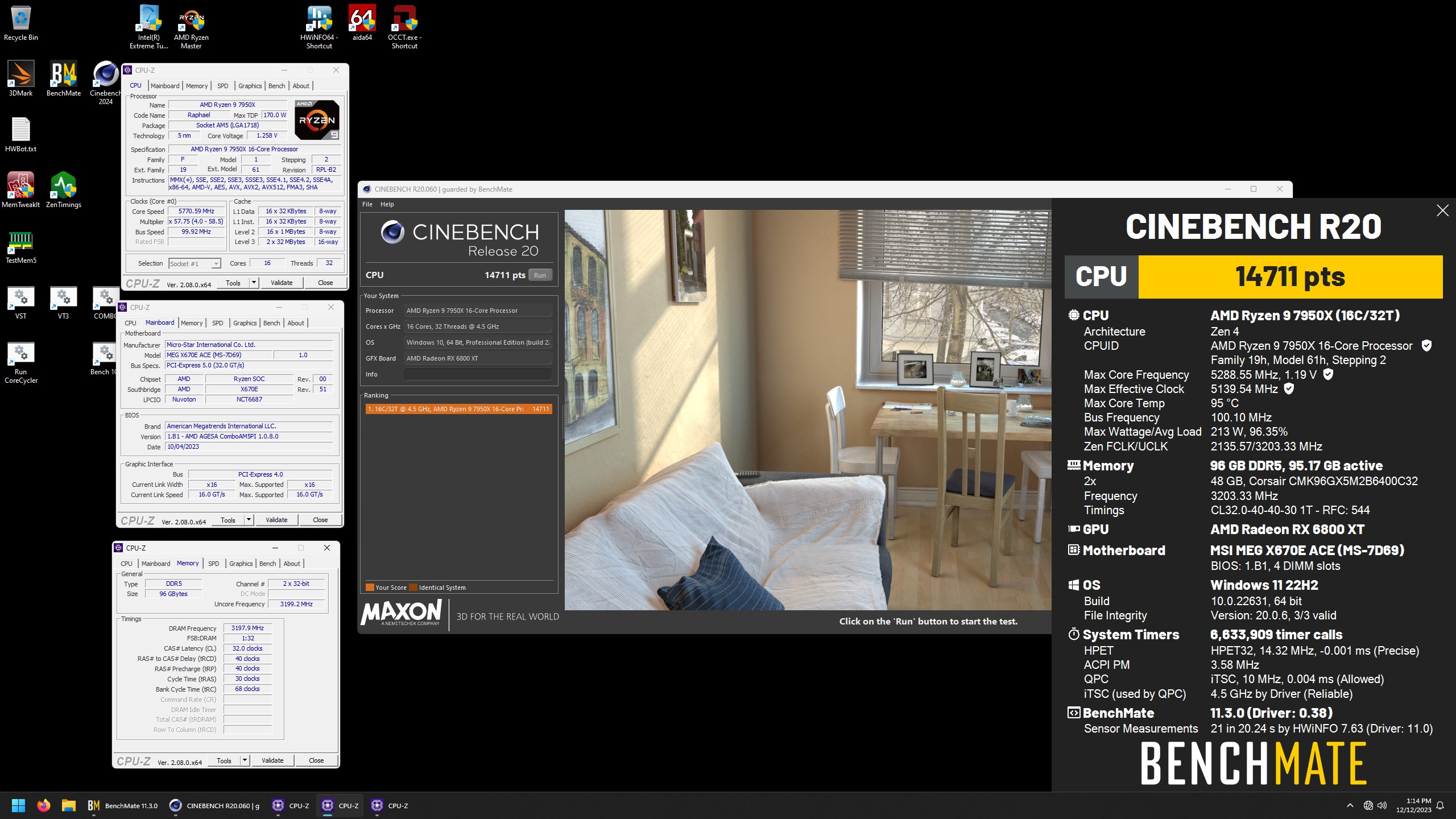
Task: Open BenchMate desktop icon
Action: [64, 79]
